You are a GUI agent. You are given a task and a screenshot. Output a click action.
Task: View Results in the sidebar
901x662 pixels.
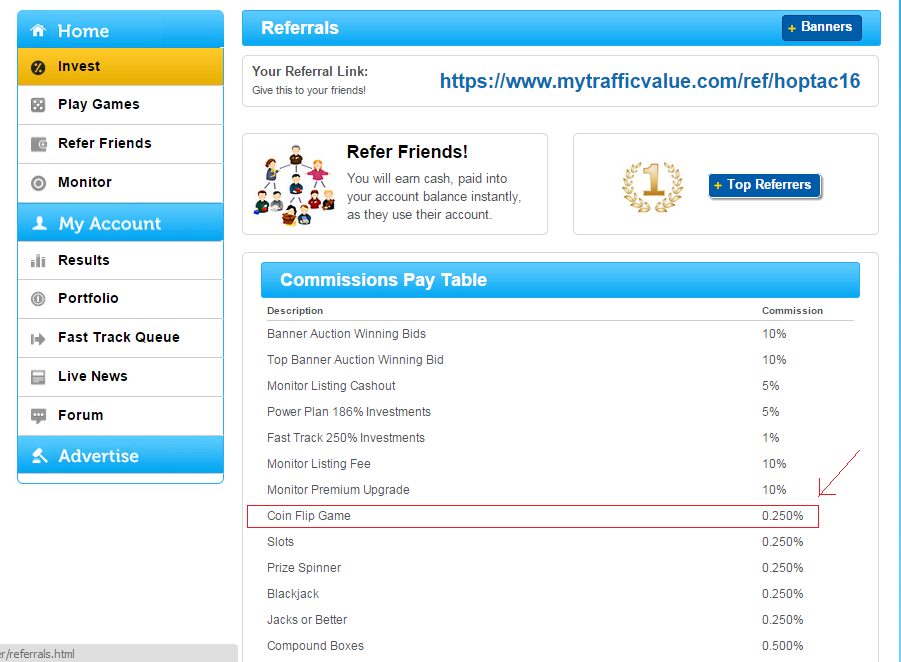(121, 260)
